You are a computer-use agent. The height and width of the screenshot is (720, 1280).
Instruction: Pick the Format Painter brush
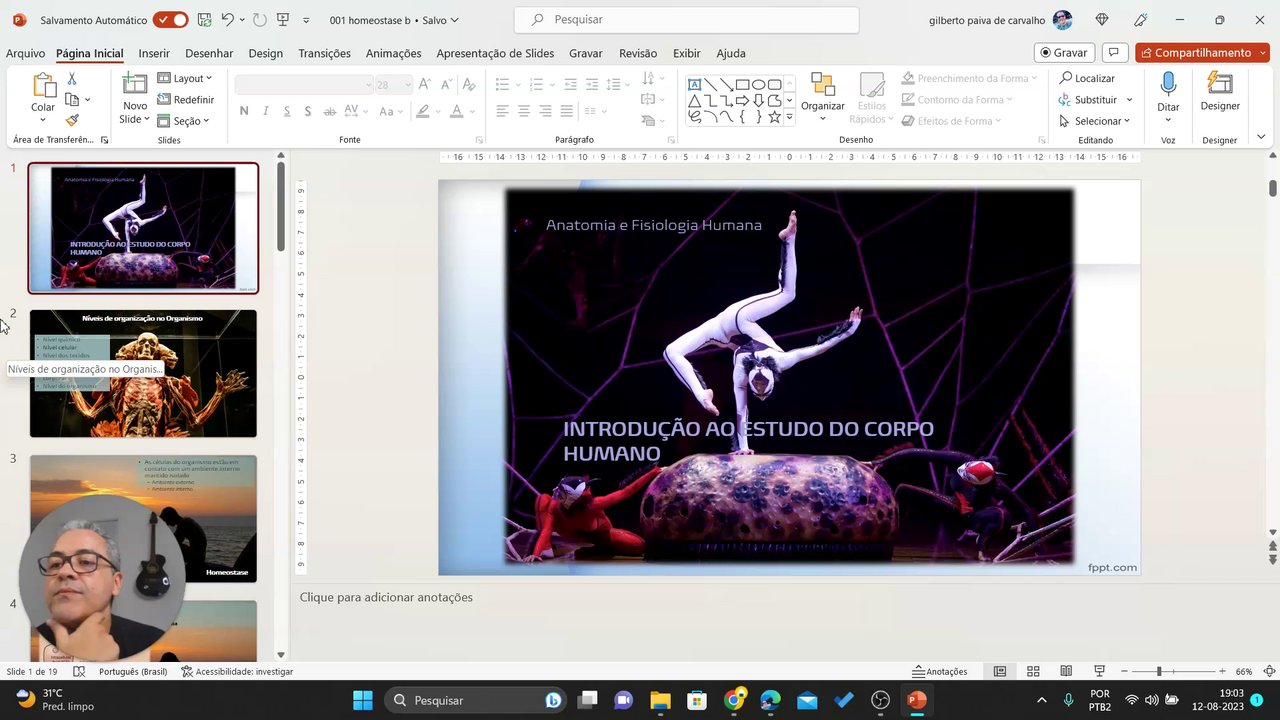click(72, 120)
